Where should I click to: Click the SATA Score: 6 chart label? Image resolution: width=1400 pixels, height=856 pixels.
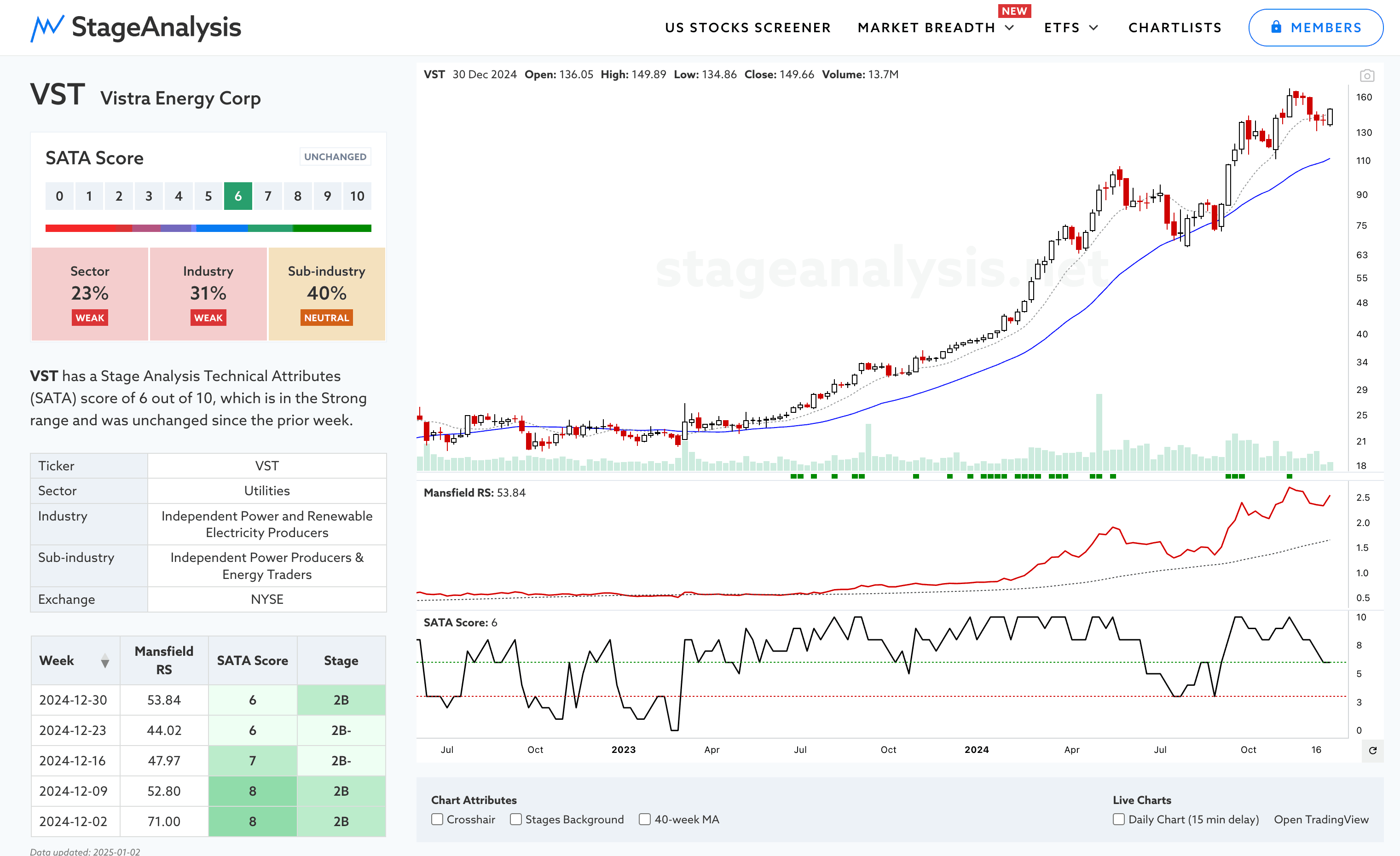pos(460,623)
